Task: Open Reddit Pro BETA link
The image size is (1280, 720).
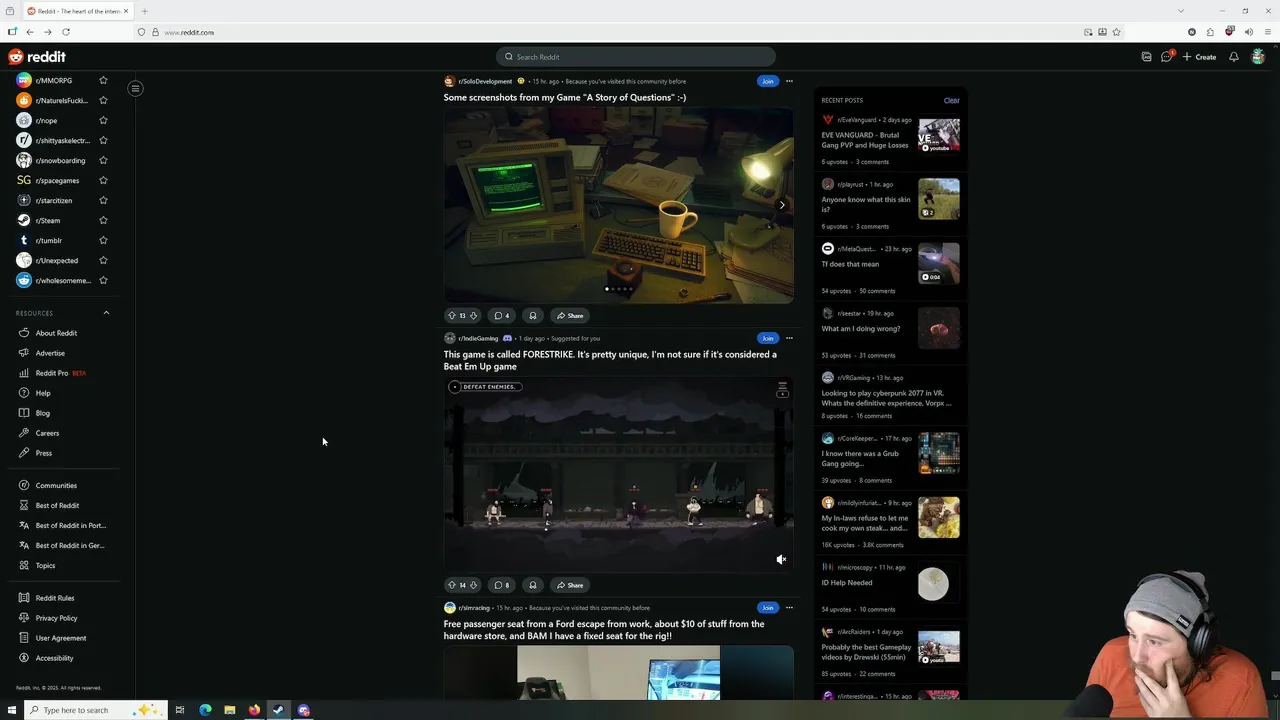Action: (60, 373)
